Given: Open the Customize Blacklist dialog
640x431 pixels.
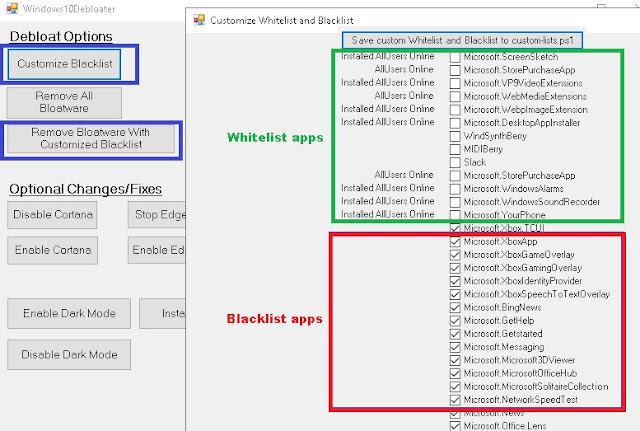Looking at the screenshot, I should click(x=64, y=64).
